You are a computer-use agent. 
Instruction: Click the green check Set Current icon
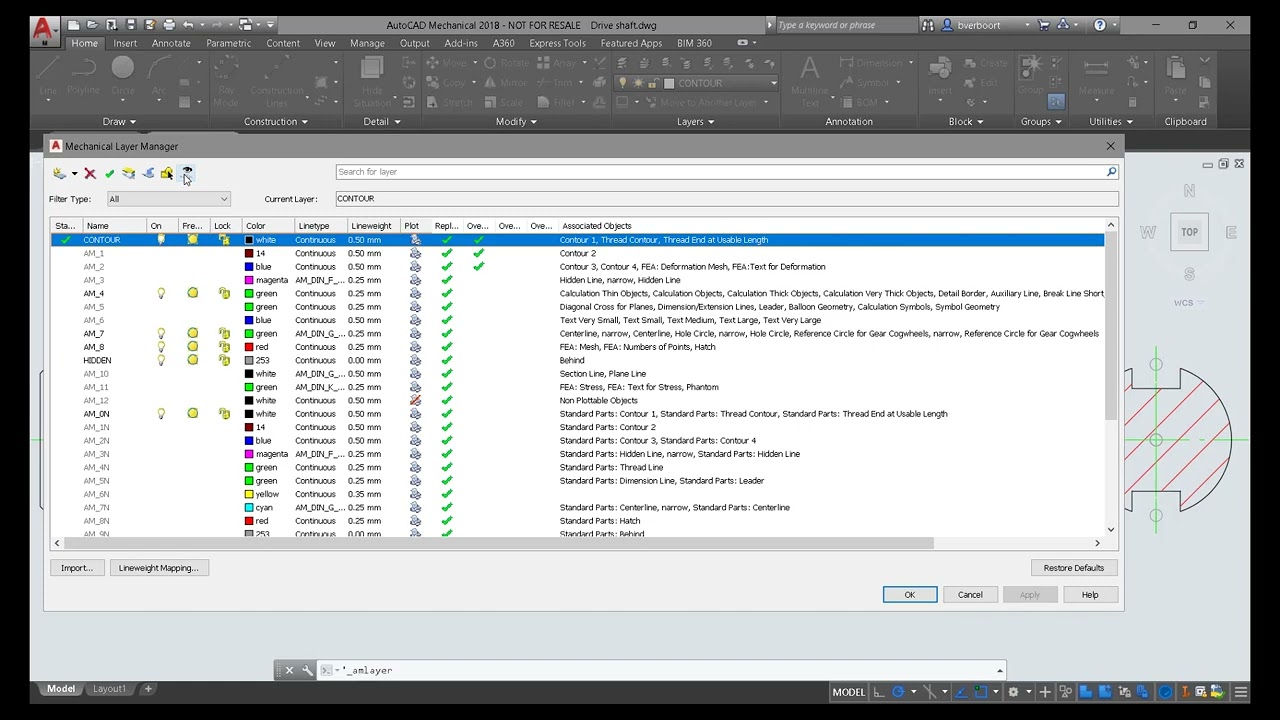click(109, 174)
